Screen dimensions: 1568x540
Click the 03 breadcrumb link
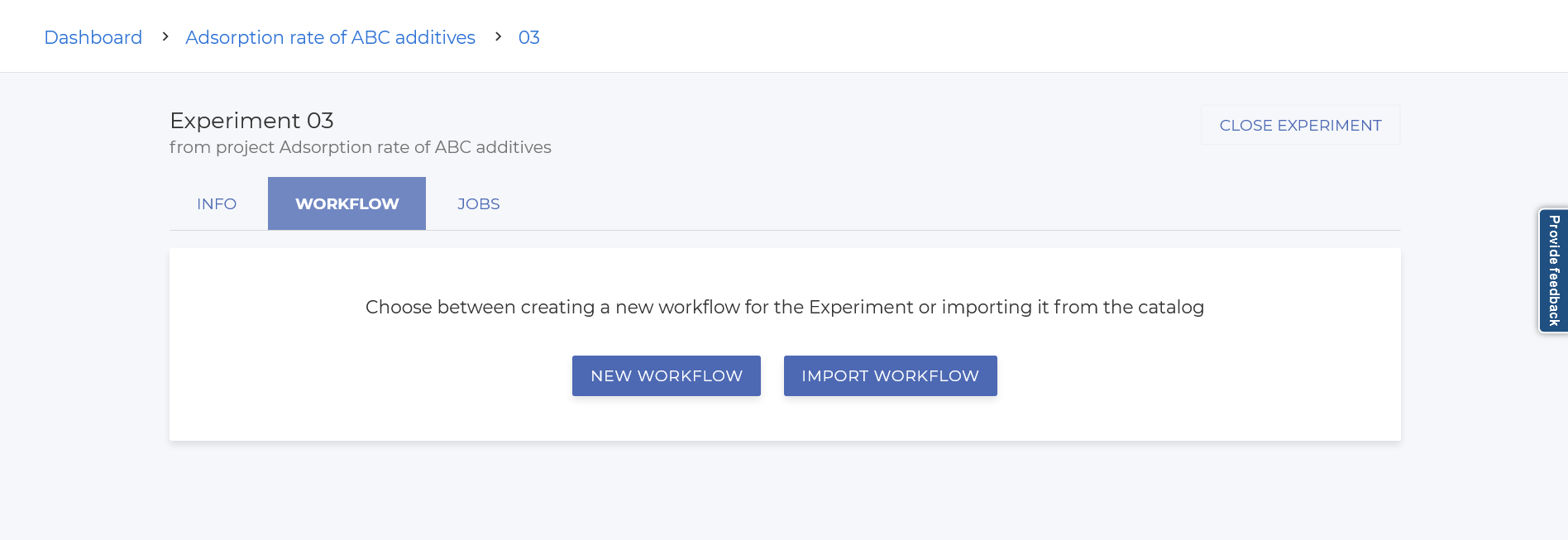528,37
